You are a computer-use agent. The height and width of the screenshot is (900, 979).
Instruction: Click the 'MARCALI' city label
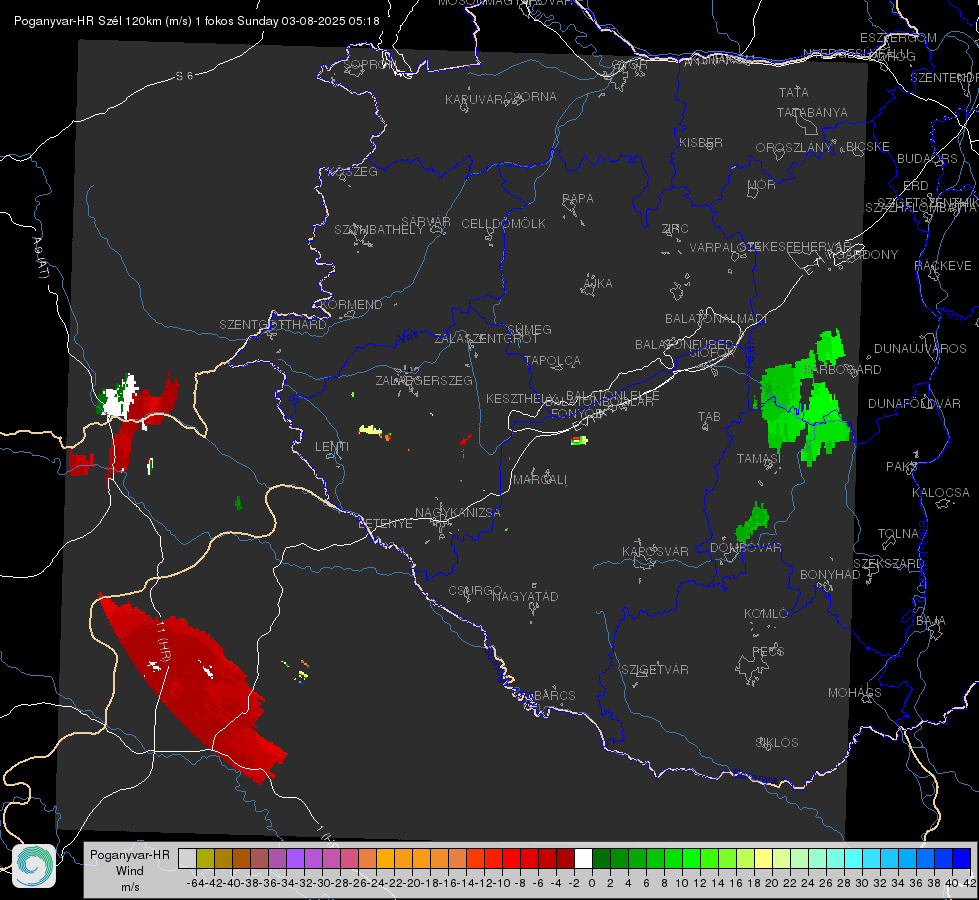pos(540,480)
